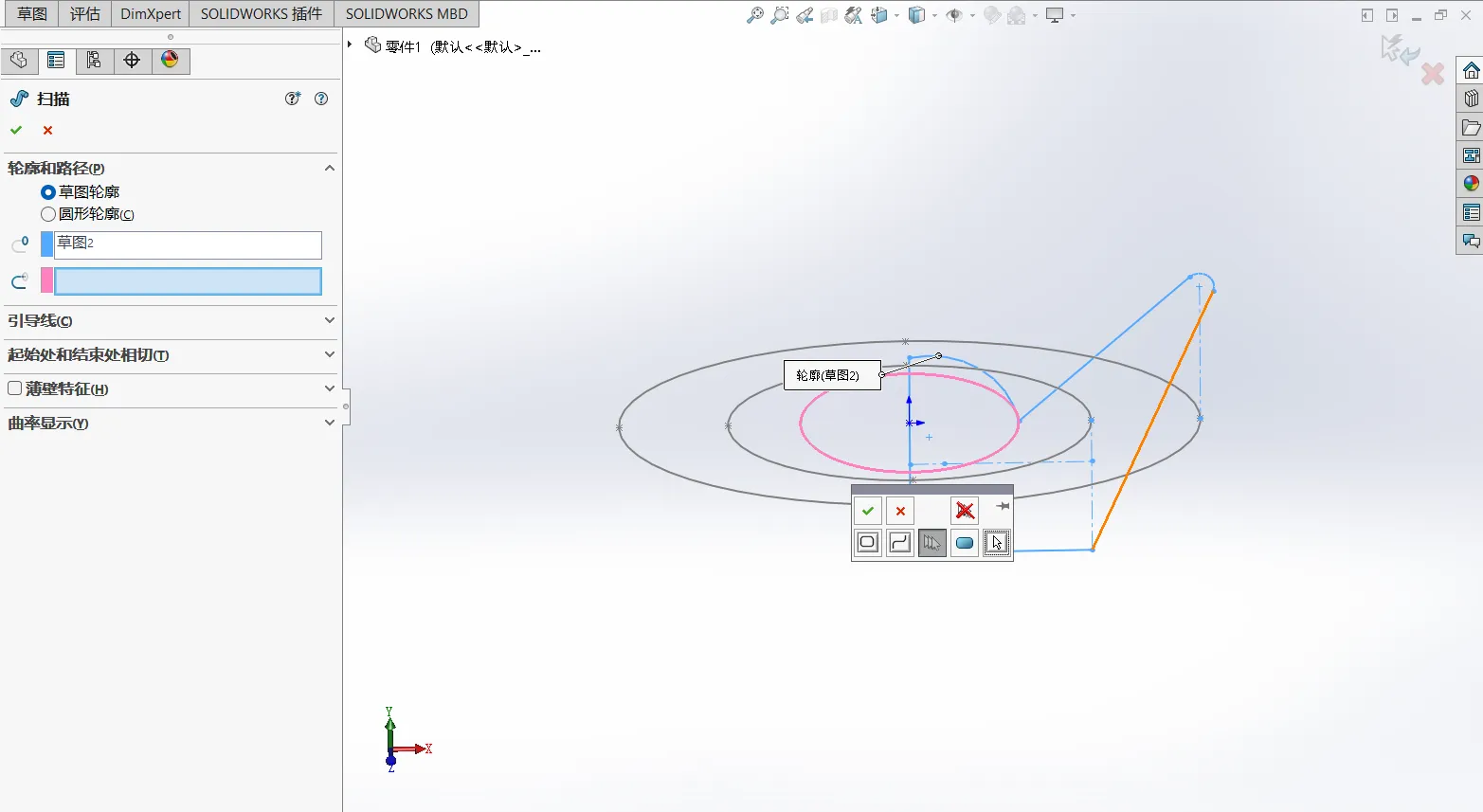
Task: Confirm sweep with green checkmark in 扫描 panel
Action: 16,130
